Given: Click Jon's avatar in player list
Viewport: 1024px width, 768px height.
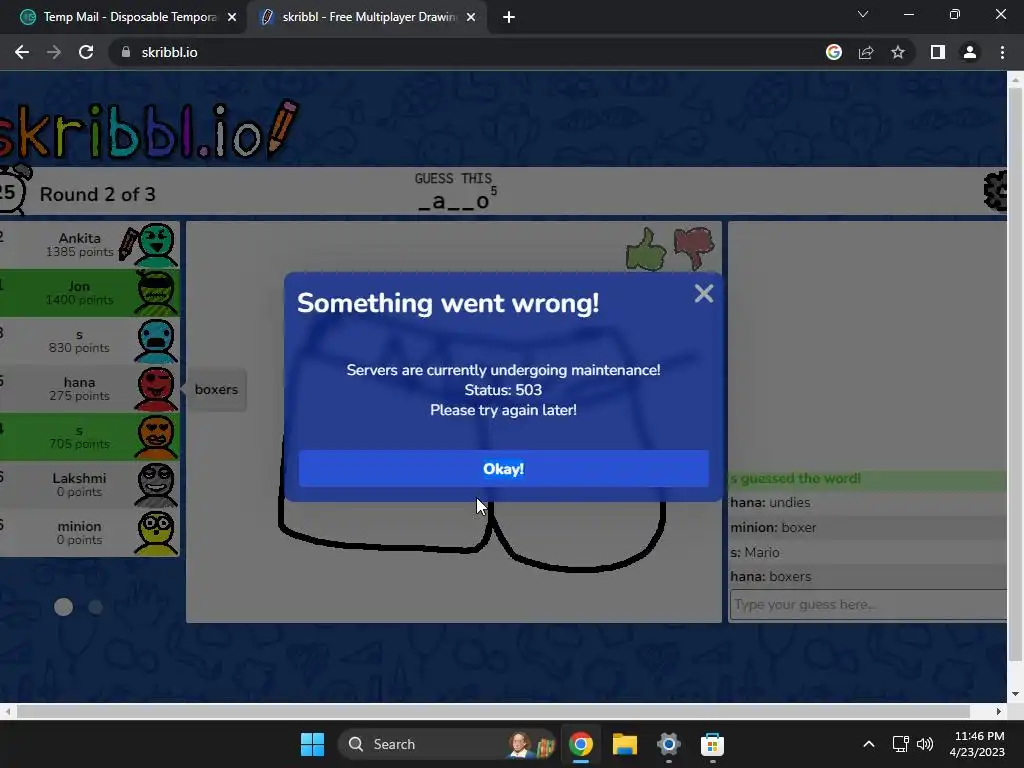Looking at the screenshot, I should click(x=156, y=293).
